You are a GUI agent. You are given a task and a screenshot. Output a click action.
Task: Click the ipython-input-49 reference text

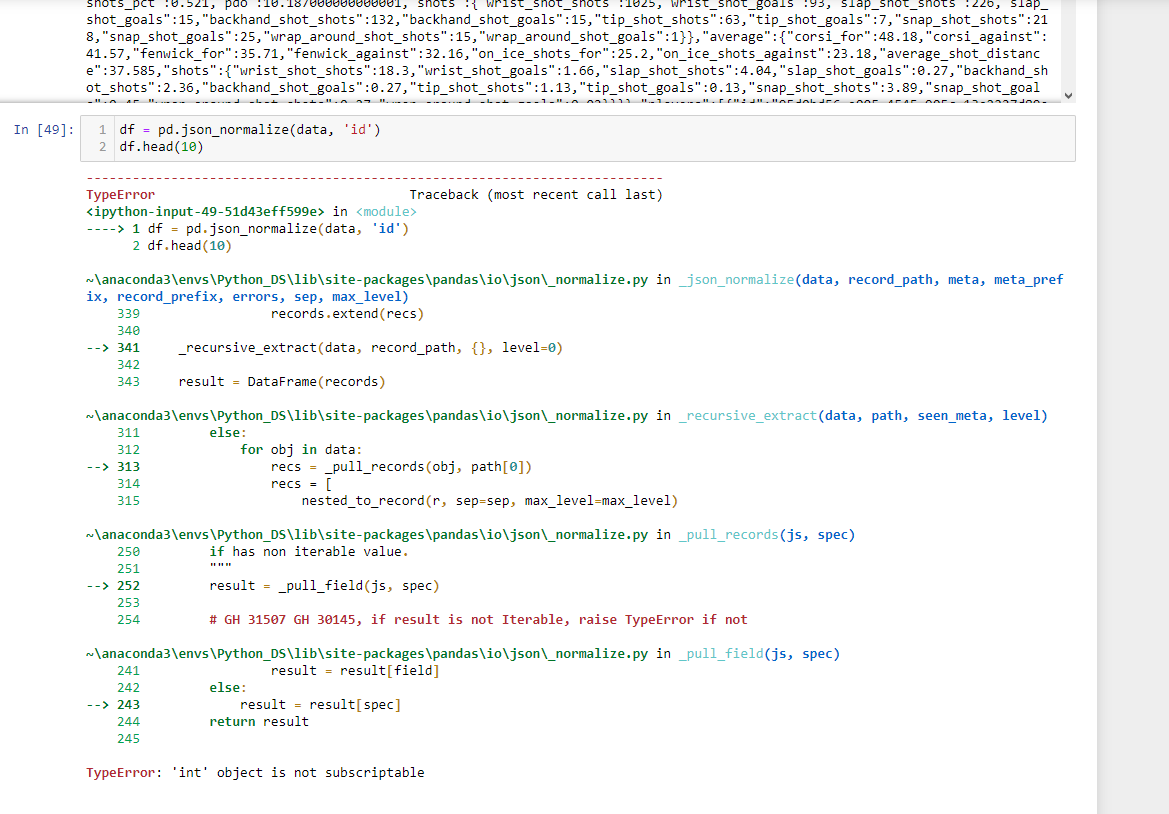(205, 212)
